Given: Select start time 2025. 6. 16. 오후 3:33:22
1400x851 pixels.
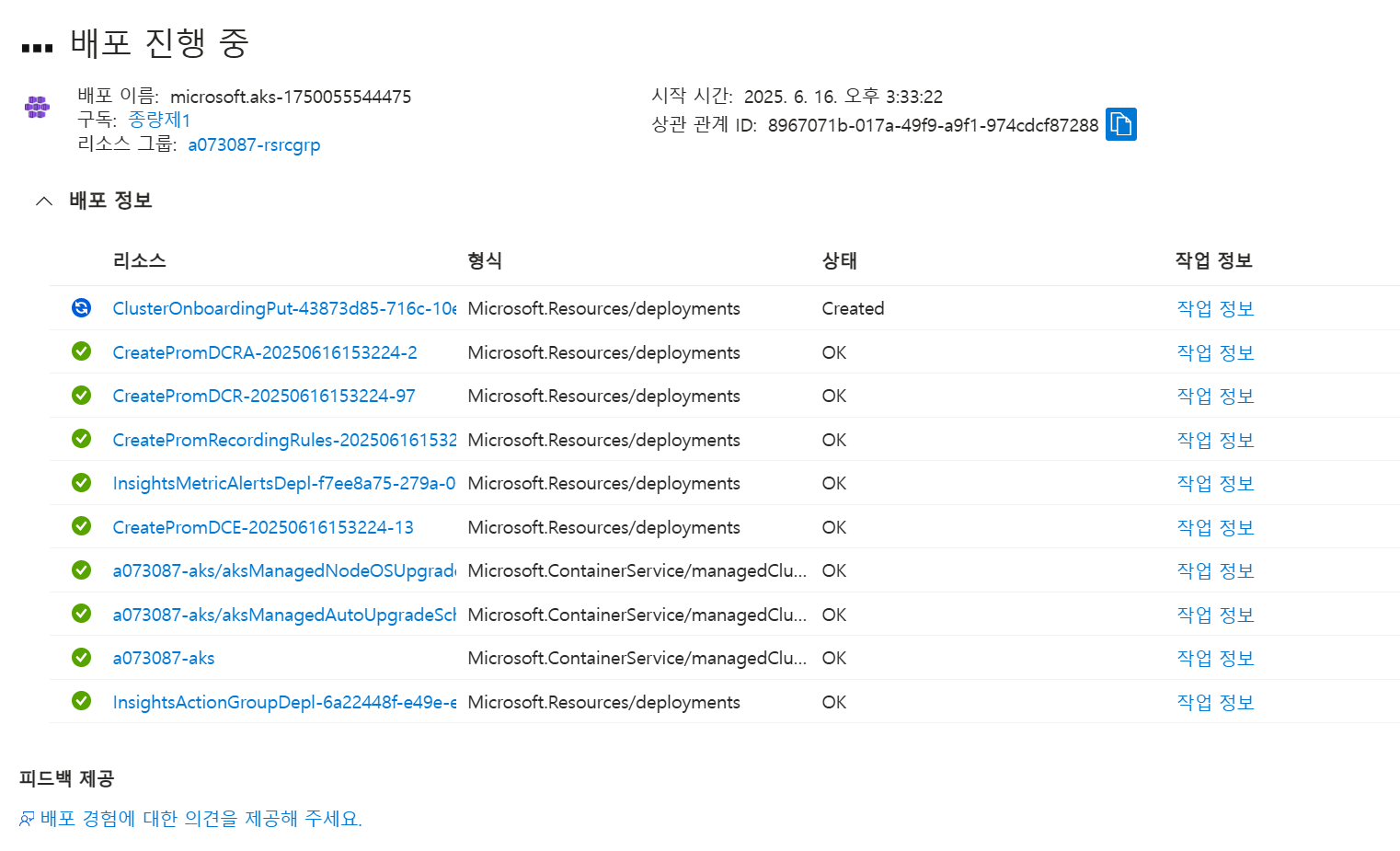Looking at the screenshot, I should 843,97.
